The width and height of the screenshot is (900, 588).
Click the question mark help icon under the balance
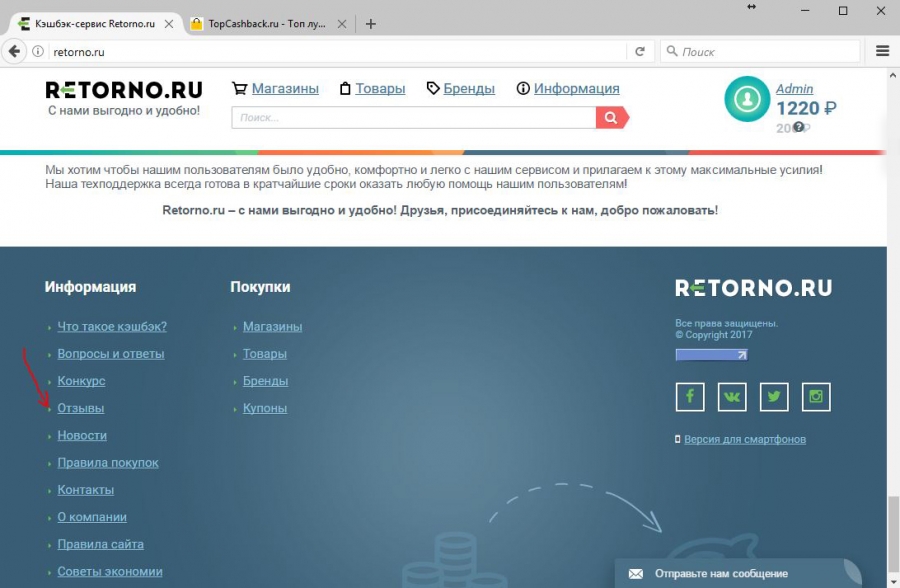tap(798, 127)
